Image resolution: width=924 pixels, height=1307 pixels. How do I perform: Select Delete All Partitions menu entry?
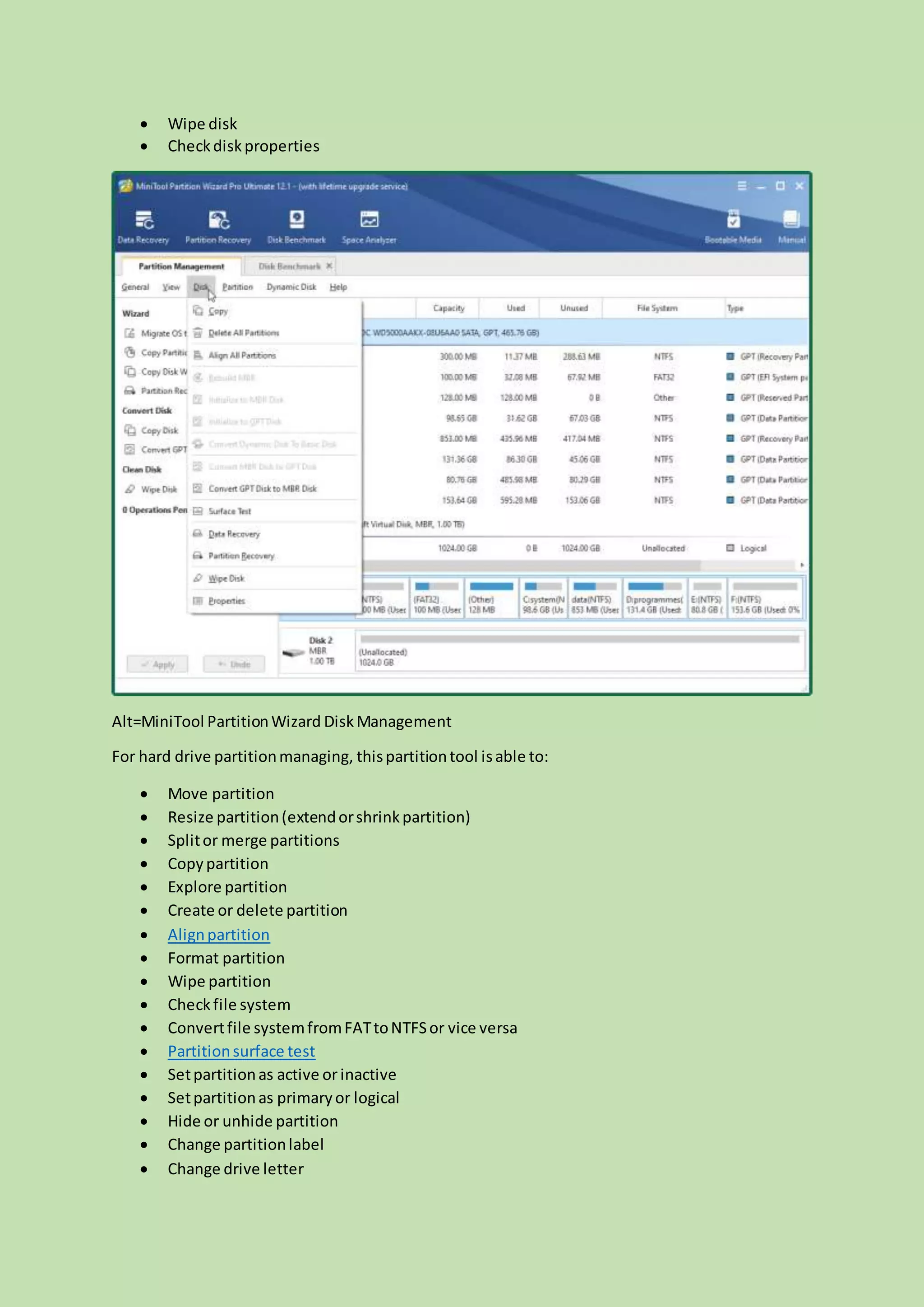(x=274, y=333)
